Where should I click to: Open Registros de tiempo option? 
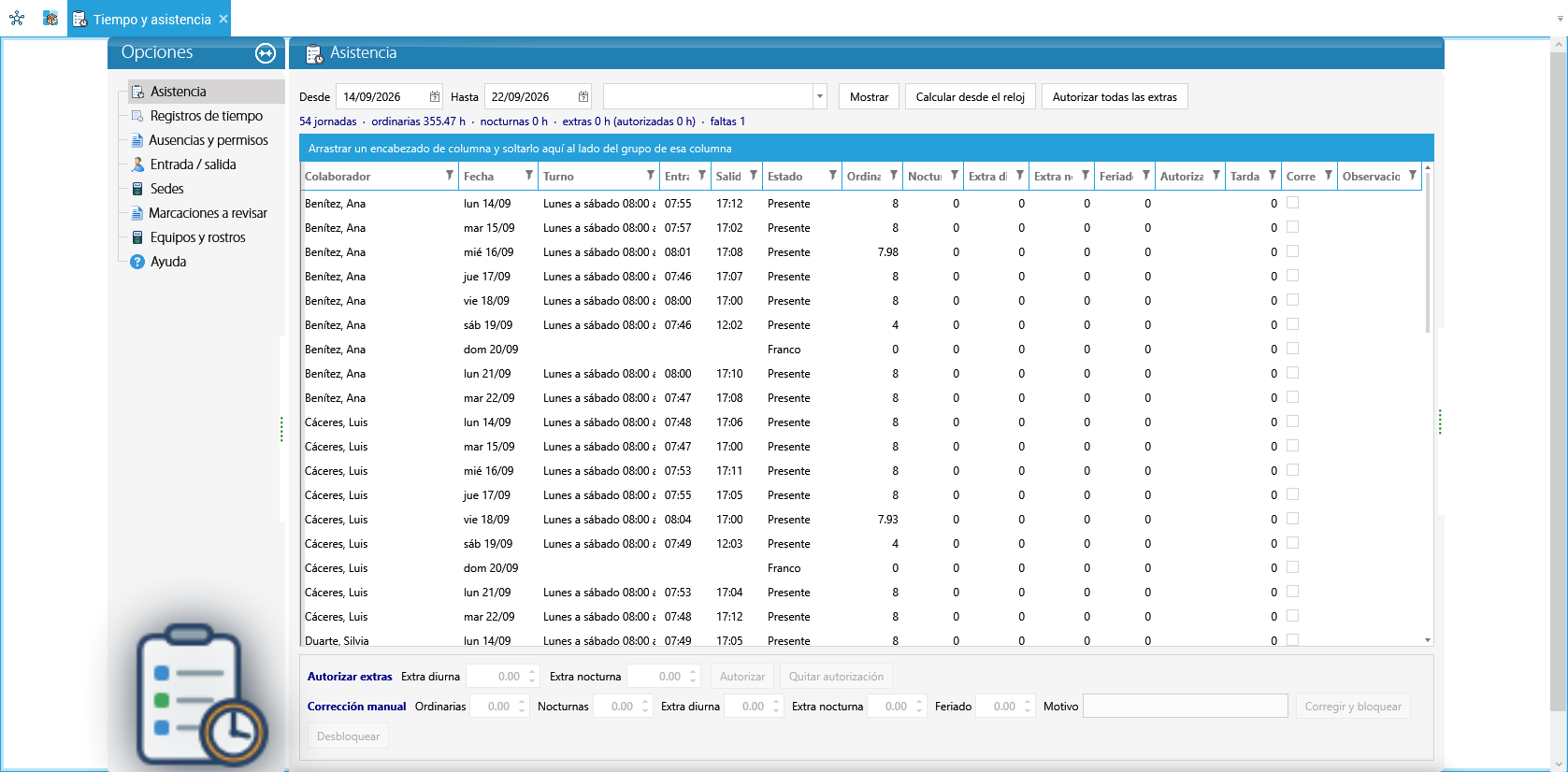tap(207, 116)
